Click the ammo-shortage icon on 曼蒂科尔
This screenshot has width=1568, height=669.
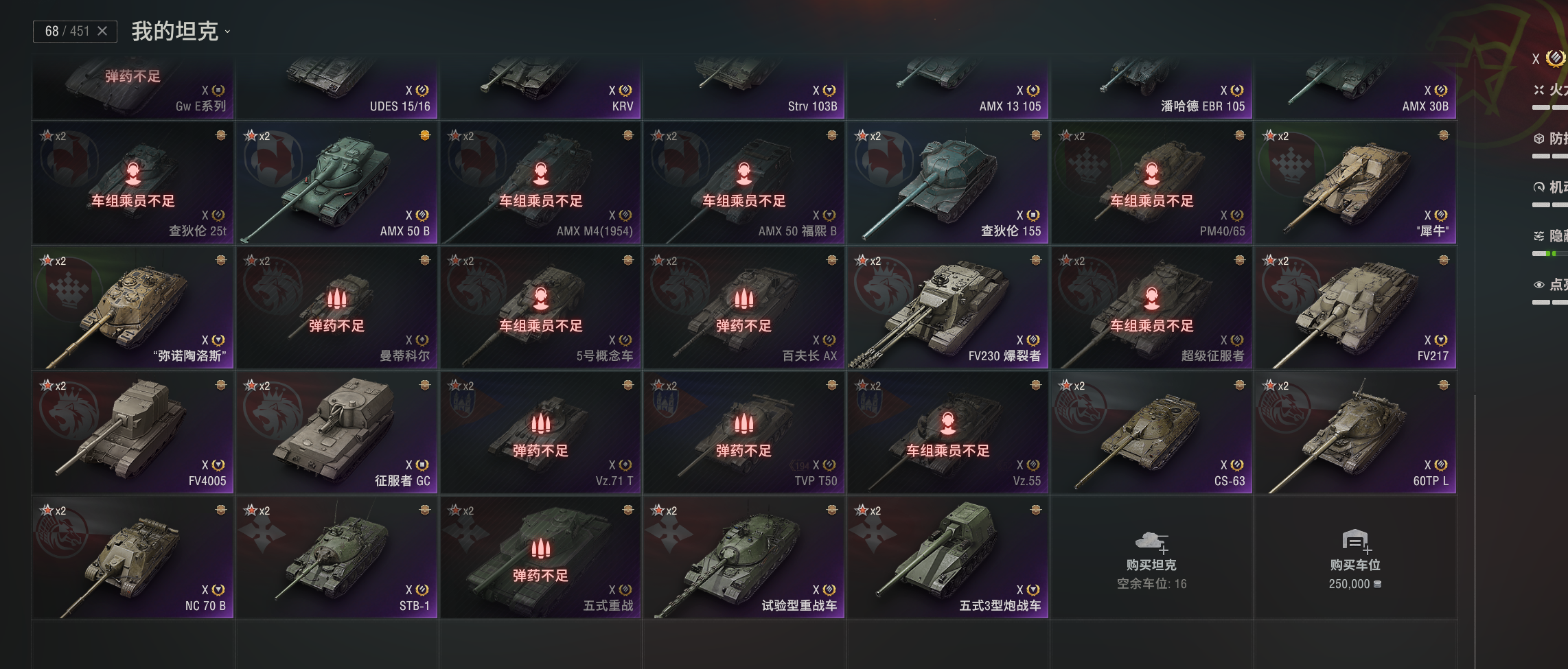coord(336,298)
